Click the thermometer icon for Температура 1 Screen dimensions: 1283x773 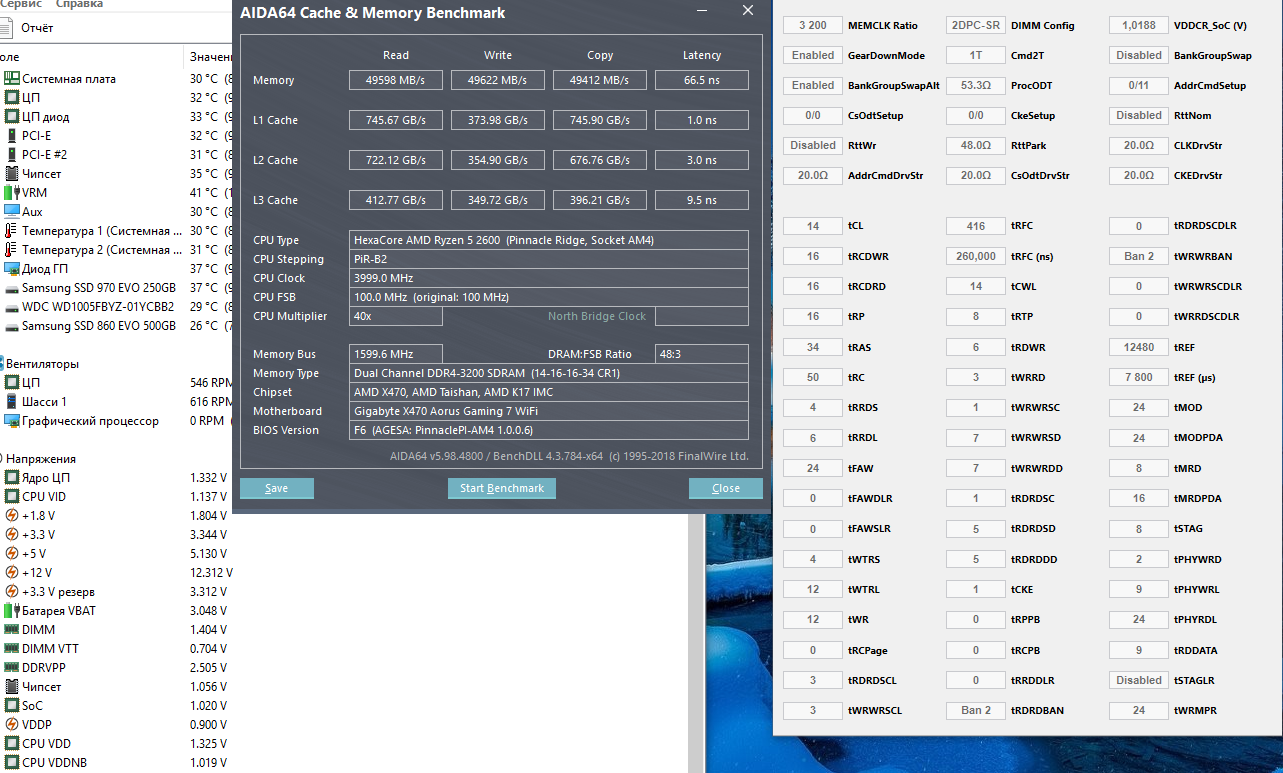(12, 231)
